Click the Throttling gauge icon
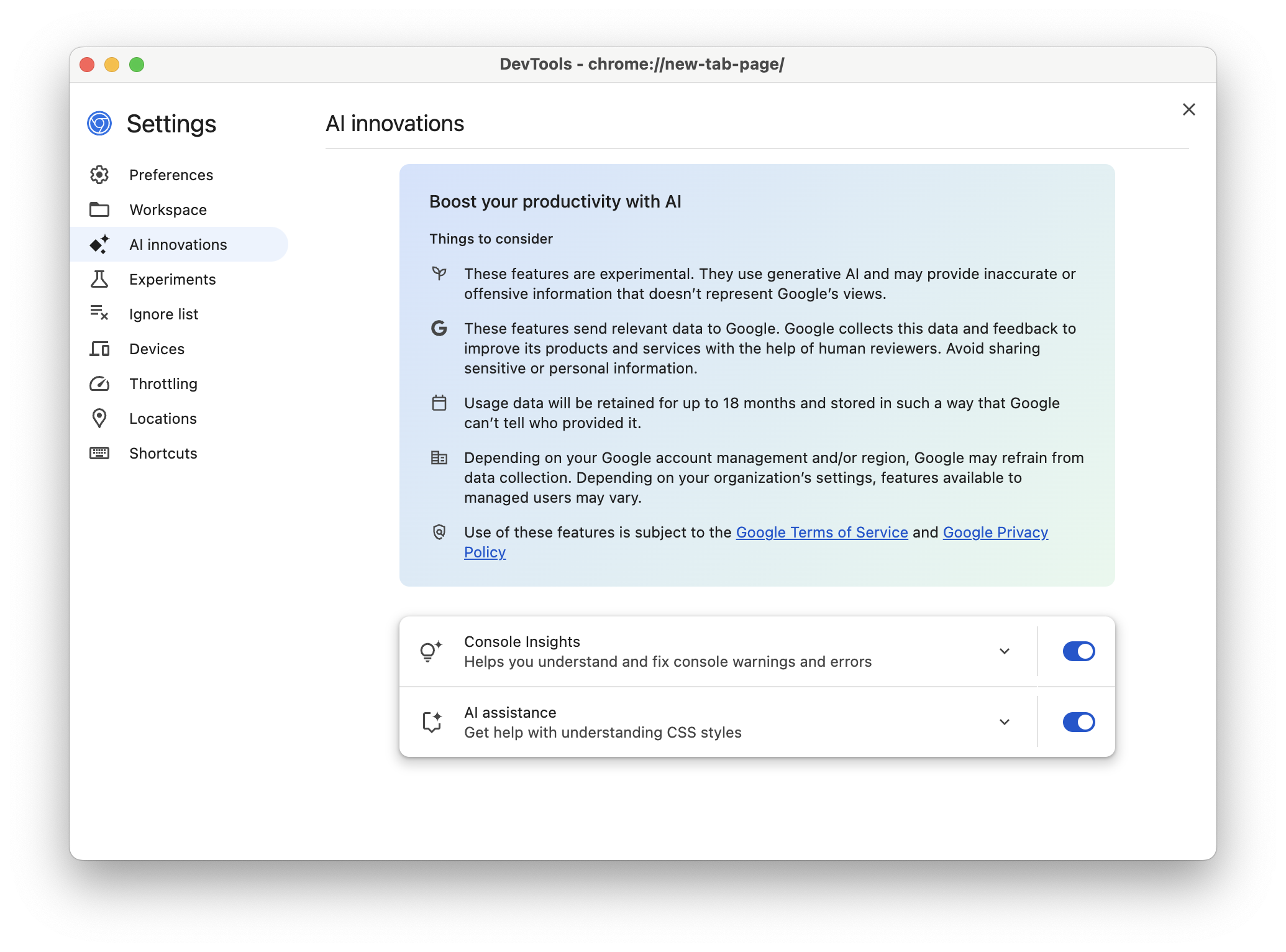1286x952 pixels. tap(99, 384)
